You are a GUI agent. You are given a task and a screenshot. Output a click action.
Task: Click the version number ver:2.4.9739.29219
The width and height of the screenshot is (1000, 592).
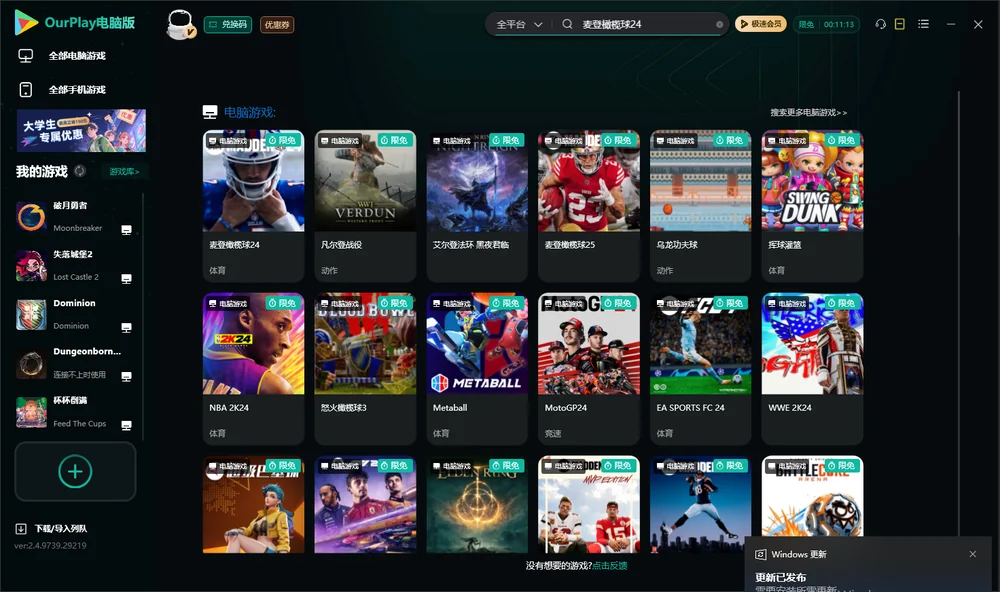point(50,545)
